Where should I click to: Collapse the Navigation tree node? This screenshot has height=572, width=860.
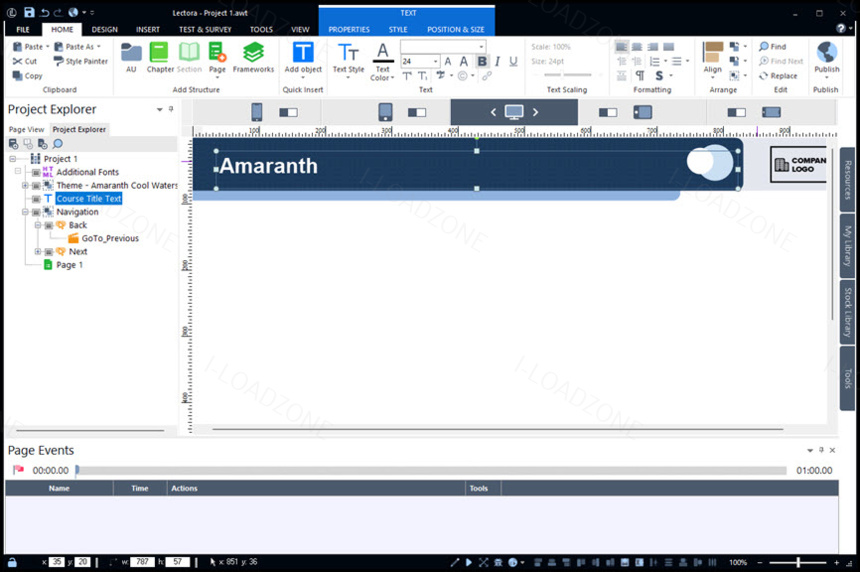25,212
